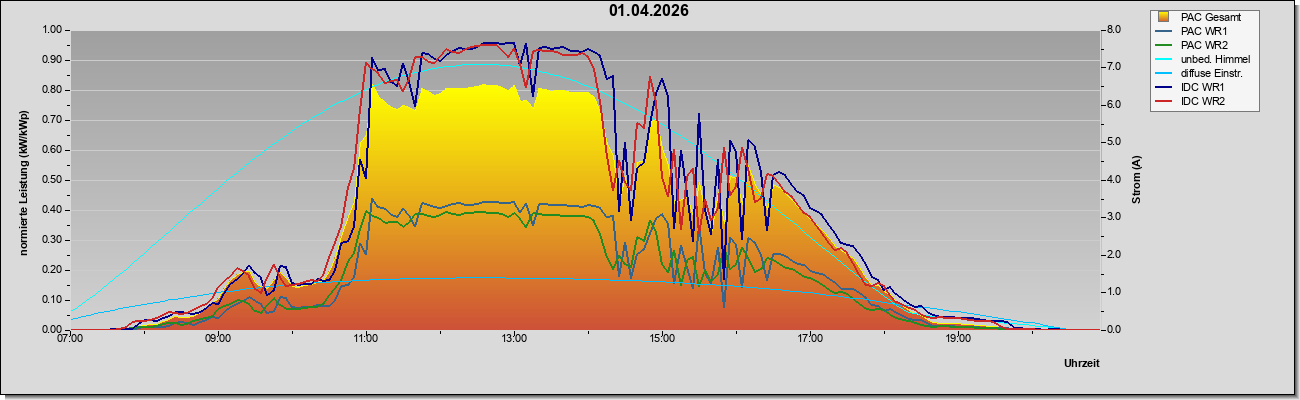Click the 13:00 time axis label
Image resolution: width=1300 pixels, height=400 pixels.
pos(514,338)
